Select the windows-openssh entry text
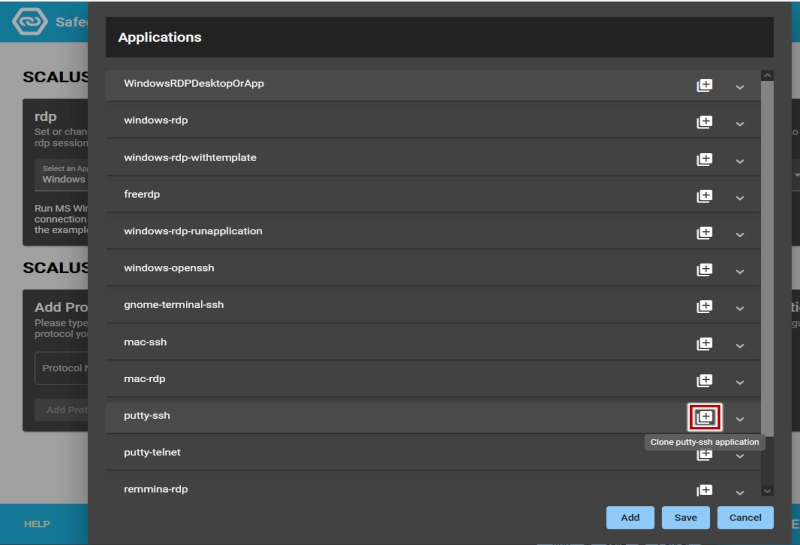This screenshot has width=800, height=545. (169, 268)
